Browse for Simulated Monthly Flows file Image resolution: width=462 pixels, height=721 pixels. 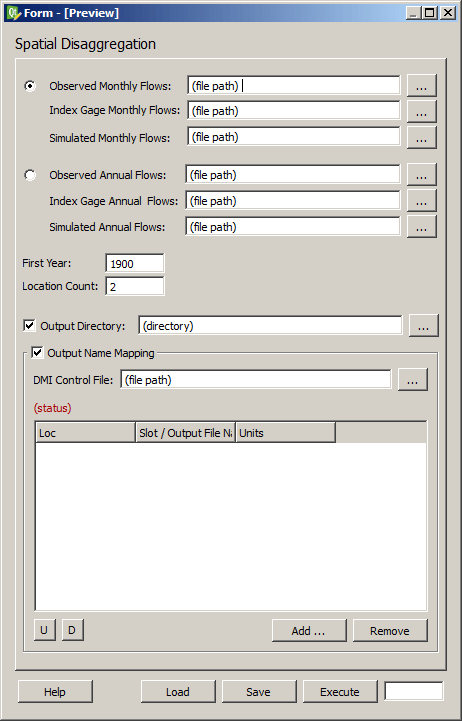coord(422,137)
